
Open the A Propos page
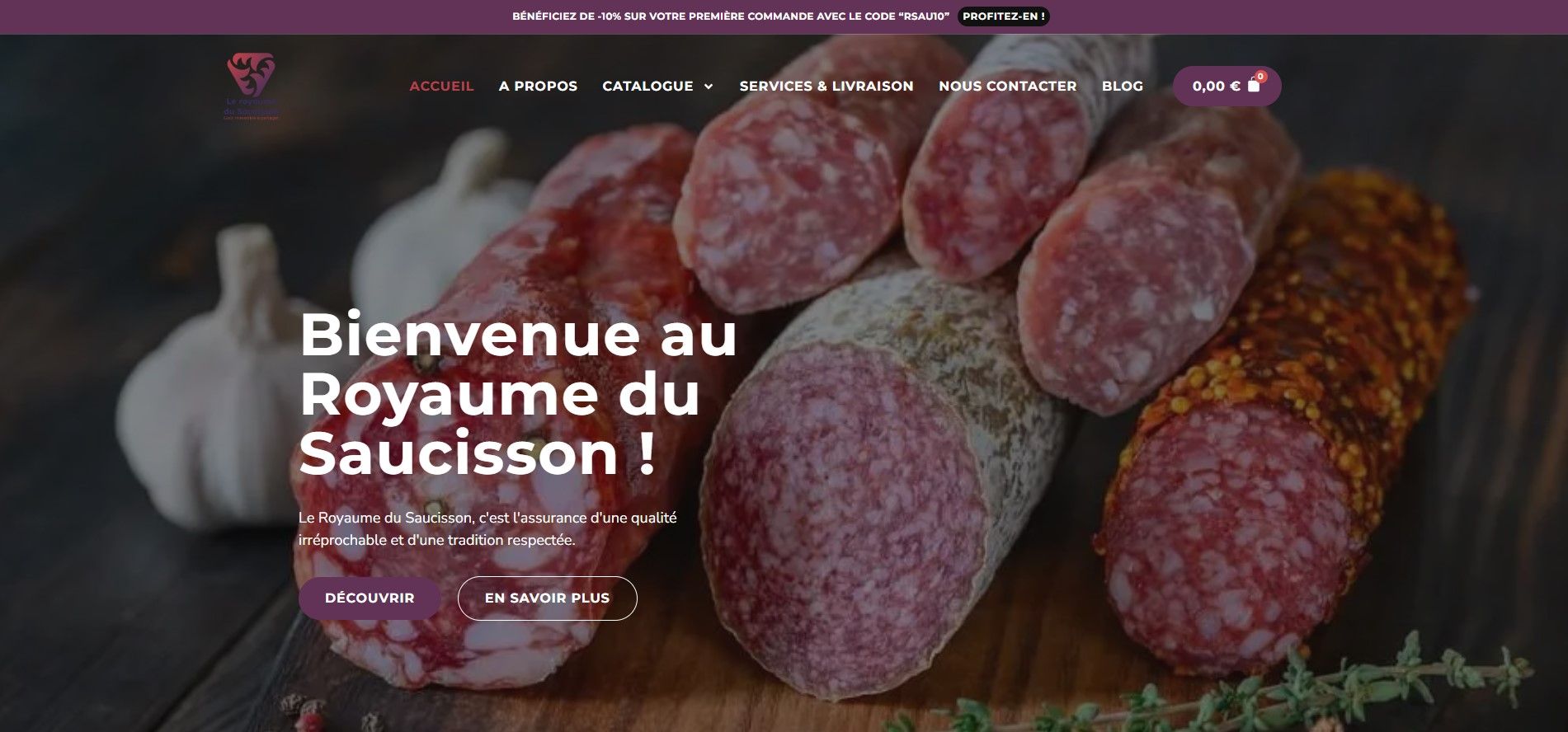pyautogui.click(x=538, y=86)
